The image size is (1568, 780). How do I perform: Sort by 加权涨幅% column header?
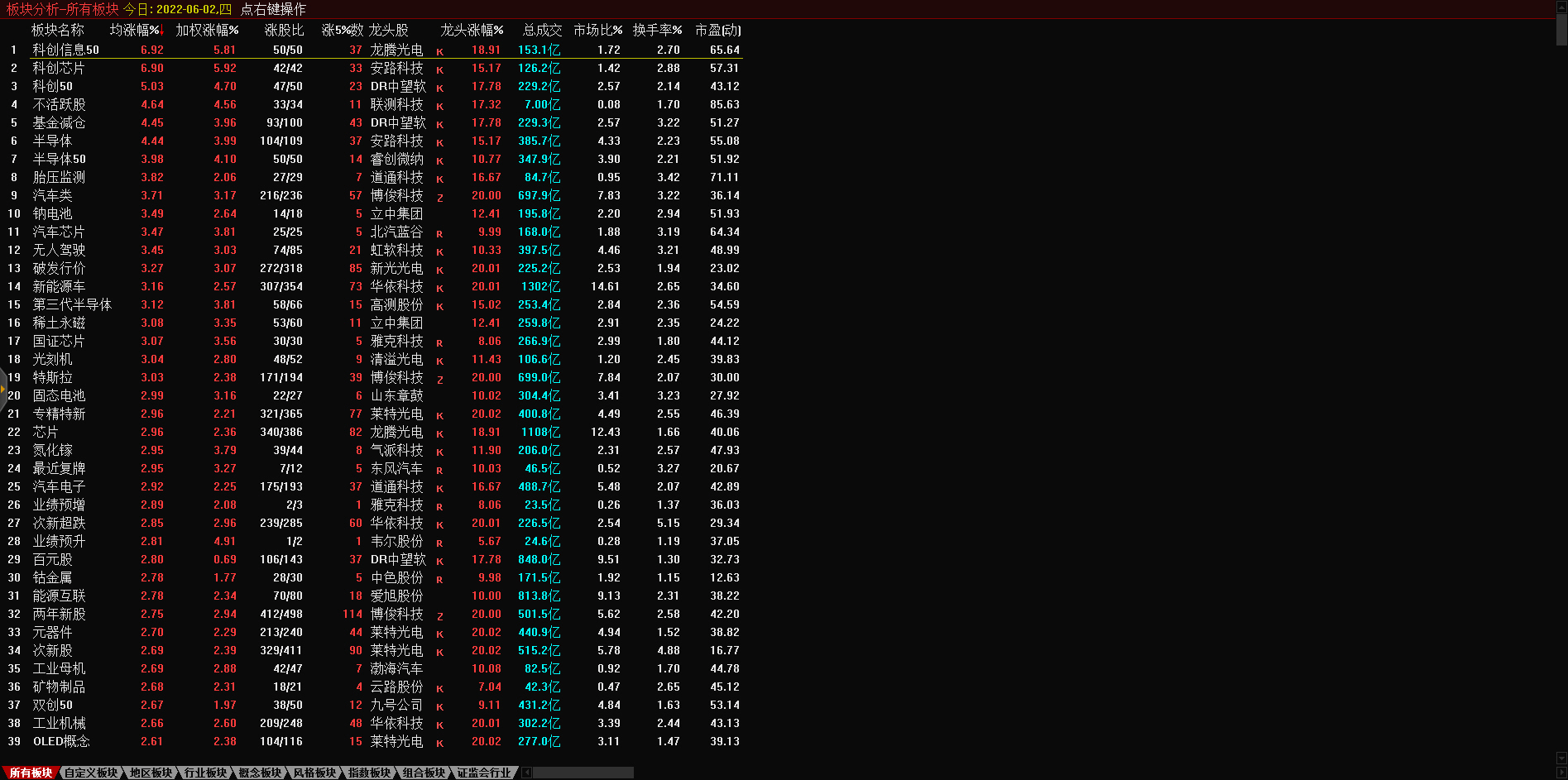point(207,30)
